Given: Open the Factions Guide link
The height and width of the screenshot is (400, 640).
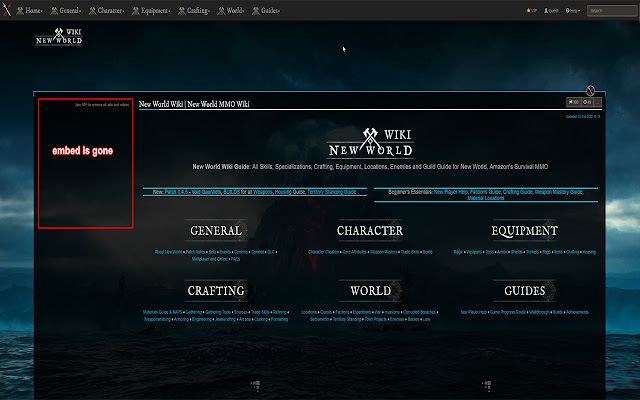Looking at the screenshot, I should coord(485,192).
